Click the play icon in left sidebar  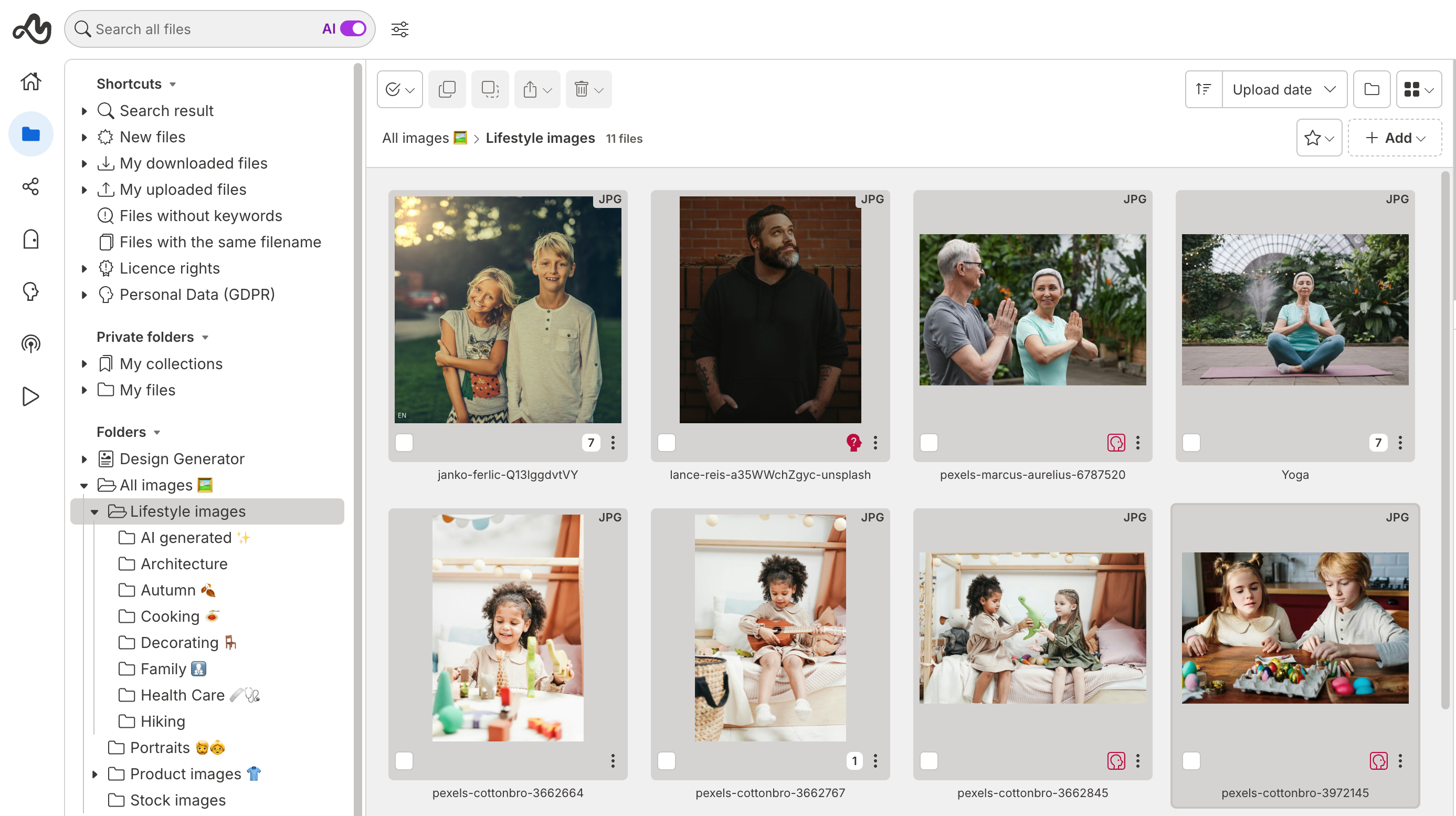(x=30, y=396)
